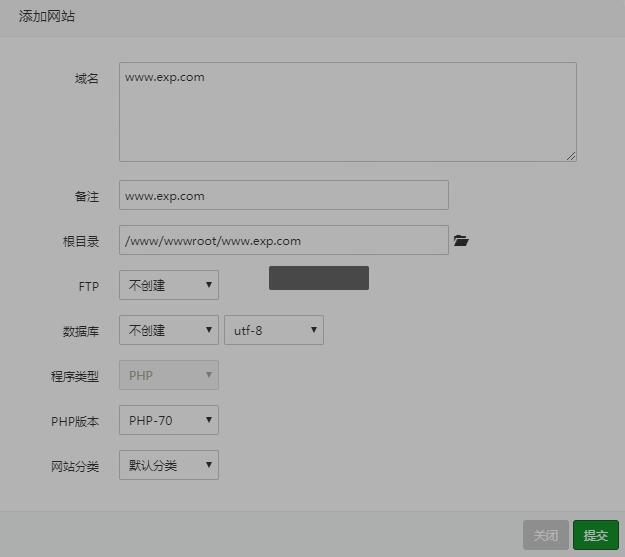The width and height of the screenshot is (625, 557).
Task: Click the 数据库 field label
Action: pos(81,331)
